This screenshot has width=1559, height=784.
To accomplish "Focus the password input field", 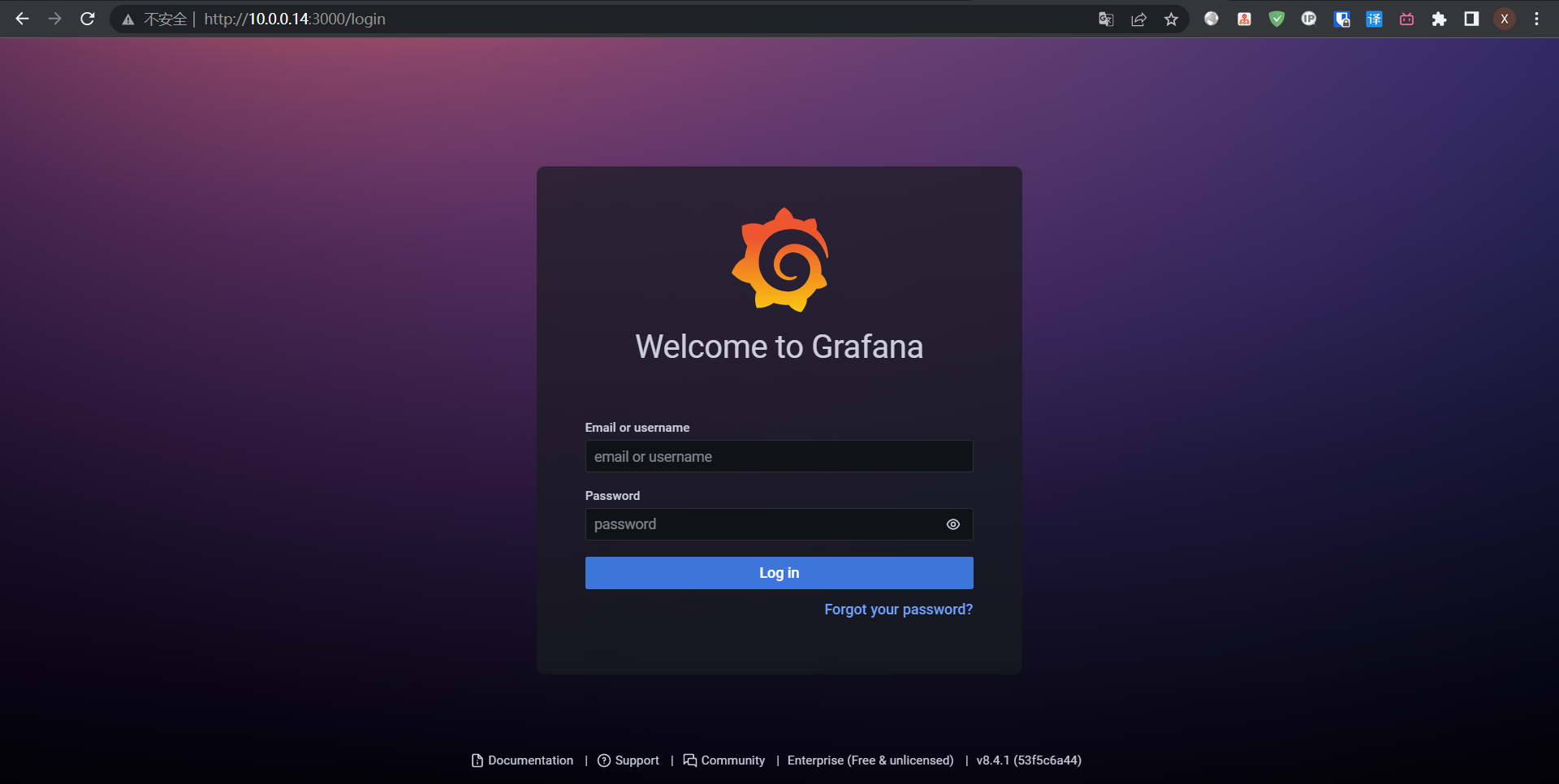I will [779, 524].
